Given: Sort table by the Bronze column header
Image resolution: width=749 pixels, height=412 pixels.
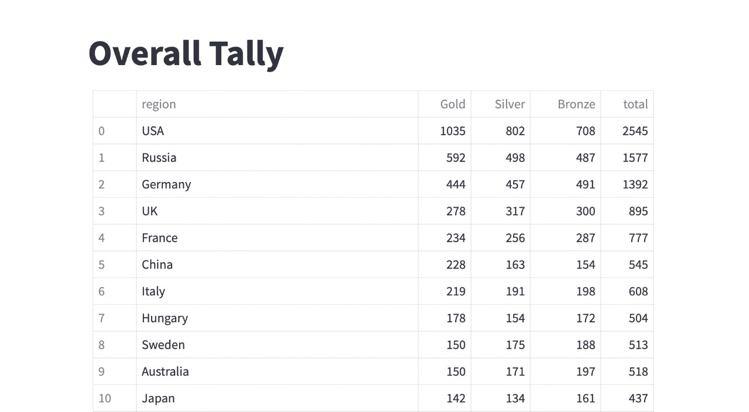Looking at the screenshot, I should (x=566, y=104).
